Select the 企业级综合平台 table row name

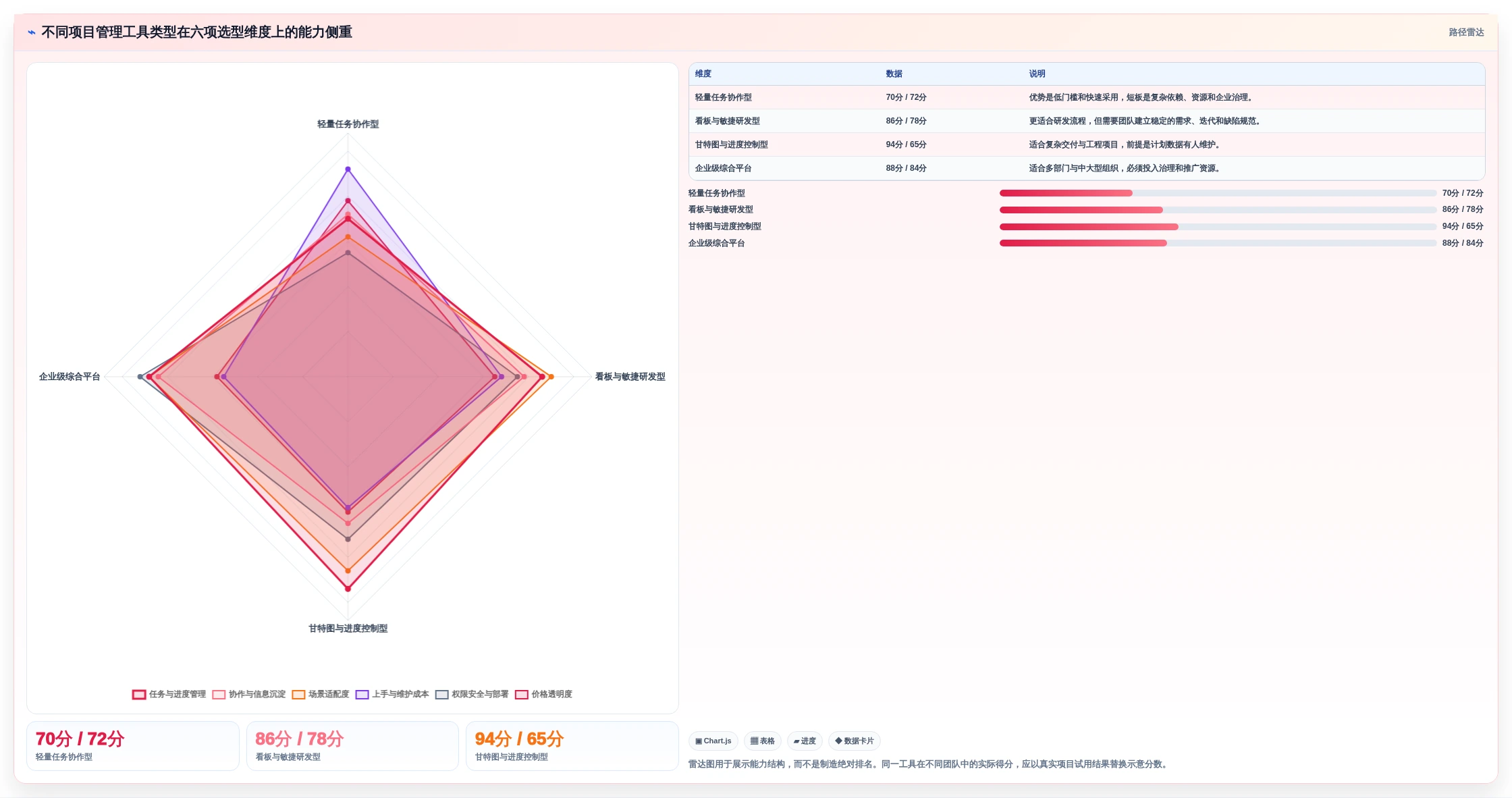pyautogui.click(x=724, y=168)
